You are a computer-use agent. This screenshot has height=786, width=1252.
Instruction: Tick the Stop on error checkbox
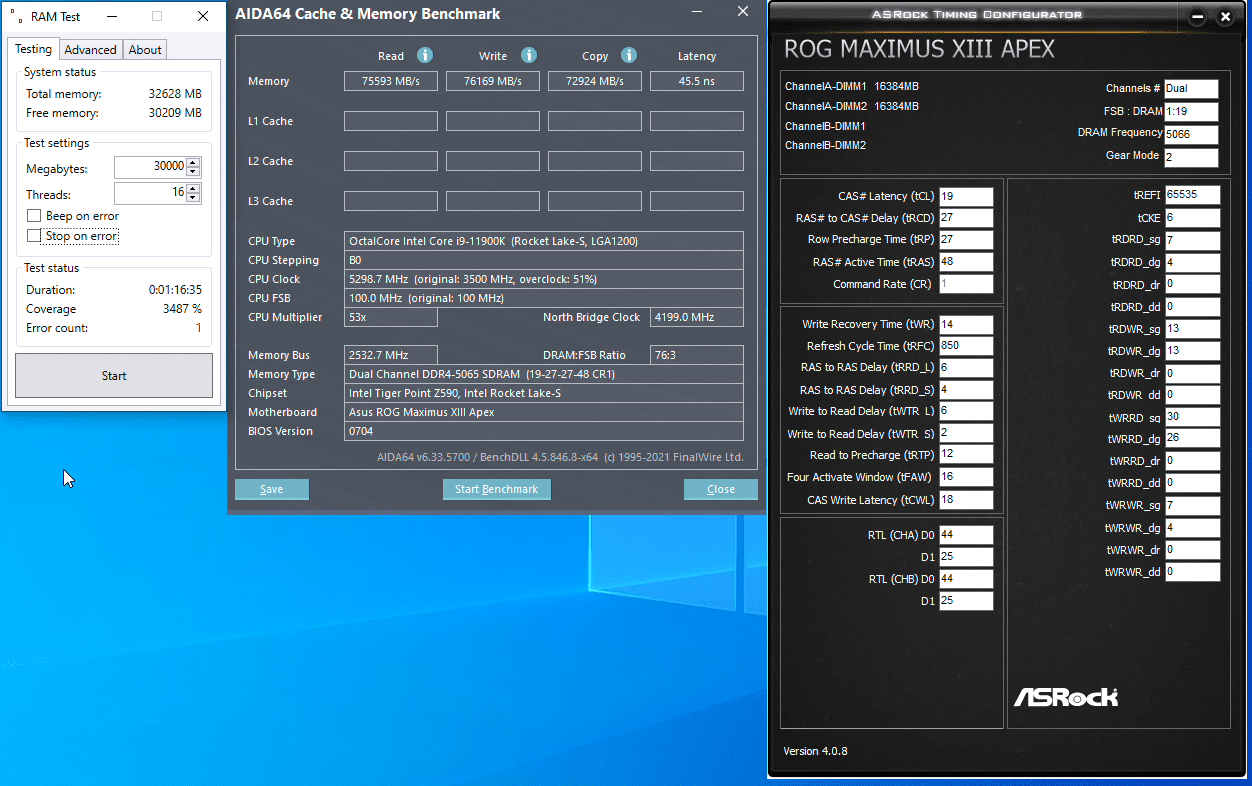[34, 236]
